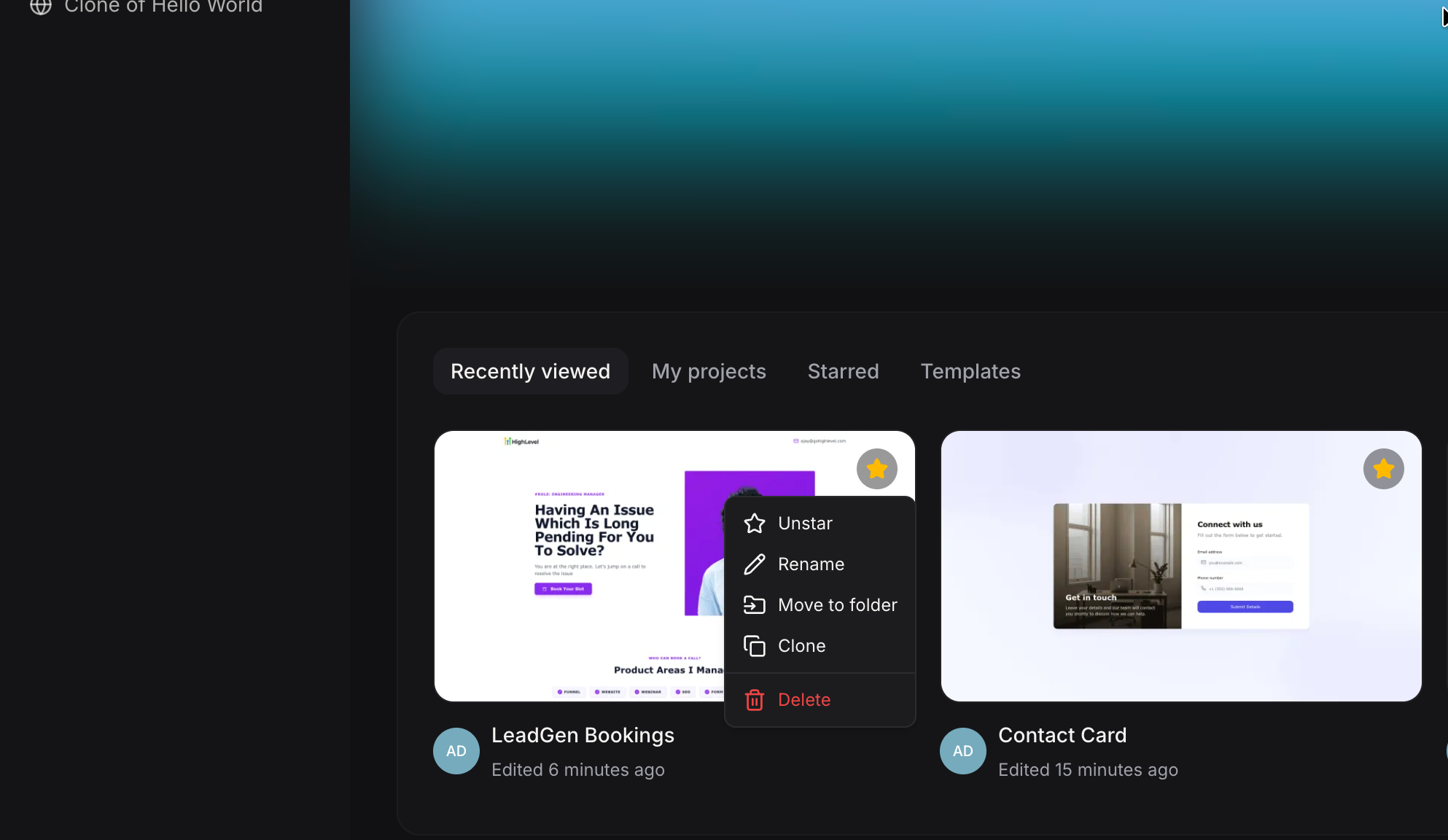Open the Starred tab

[x=843, y=371]
